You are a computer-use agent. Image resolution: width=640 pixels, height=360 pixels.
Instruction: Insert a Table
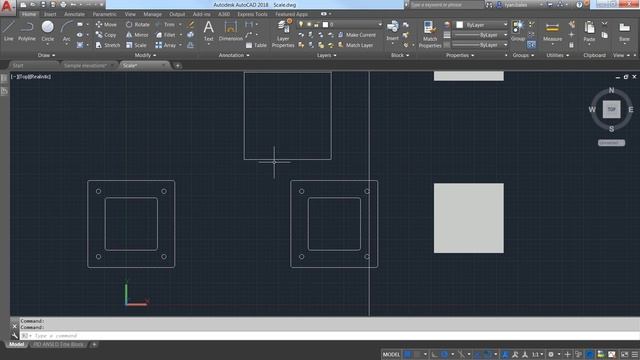[x=256, y=45]
